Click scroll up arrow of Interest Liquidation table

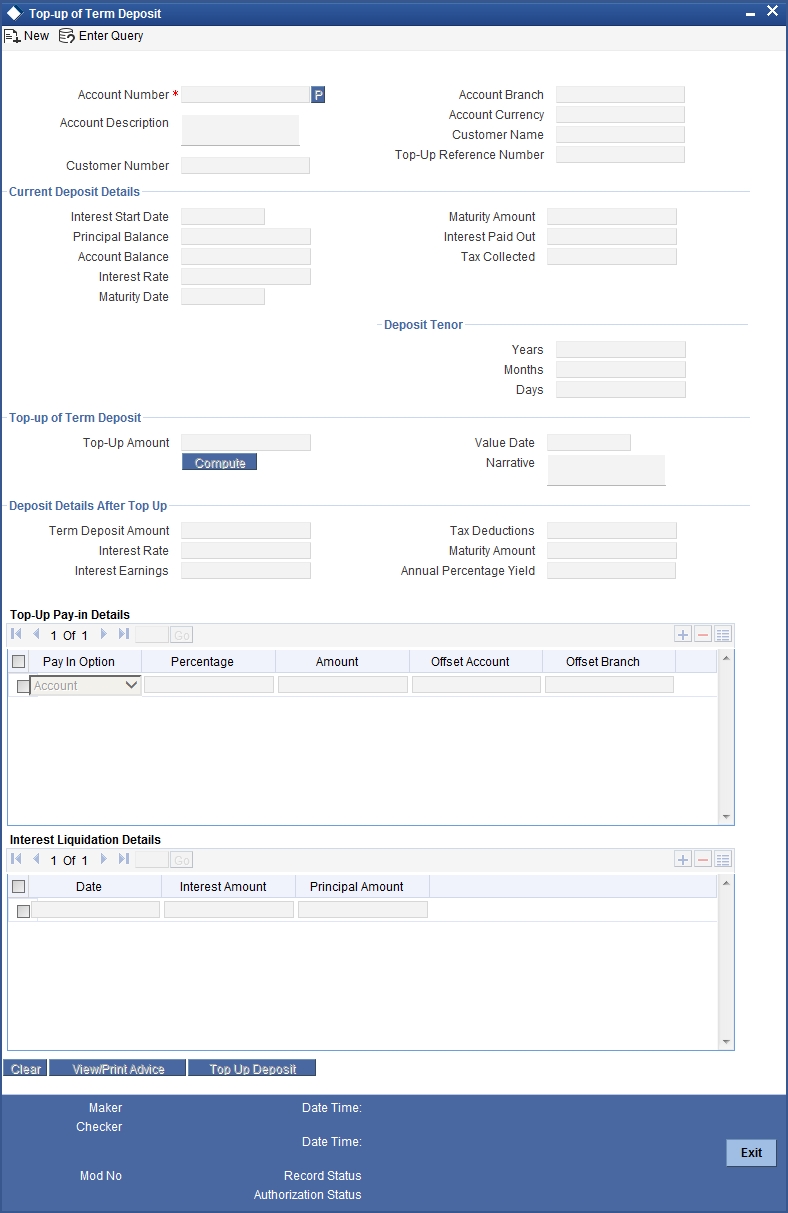[x=727, y=882]
